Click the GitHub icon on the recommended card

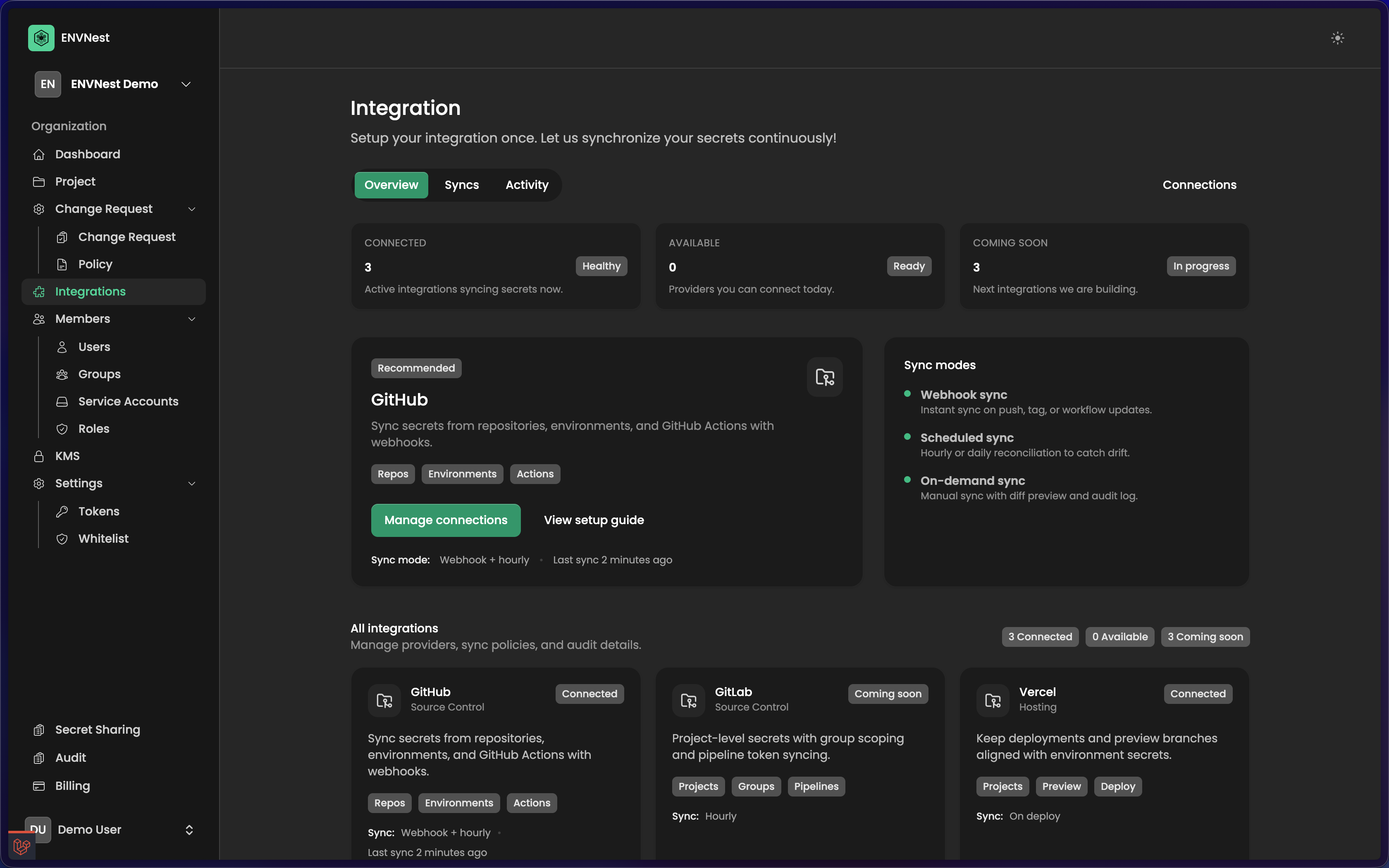coord(824,377)
